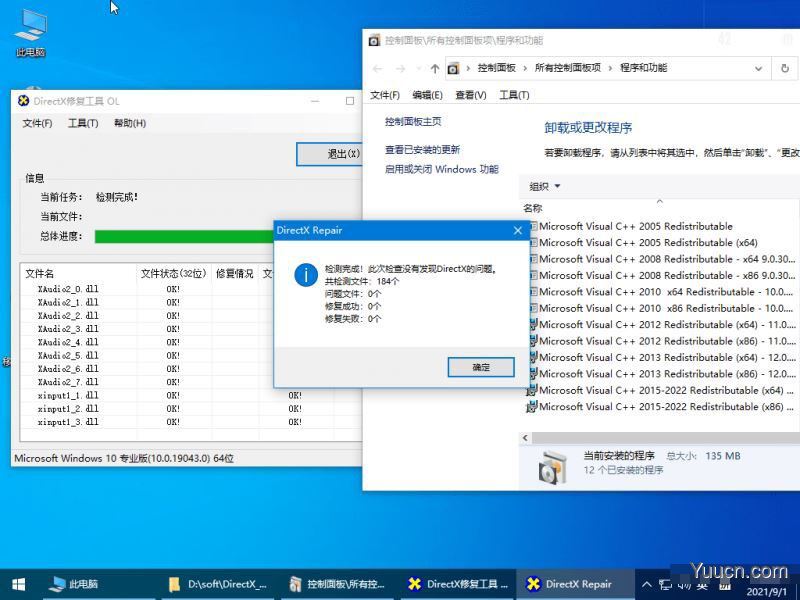Click the address bar control panel icon
Image resolution: width=800 pixels, height=600 pixels.
pyautogui.click(x=453, y=68)
